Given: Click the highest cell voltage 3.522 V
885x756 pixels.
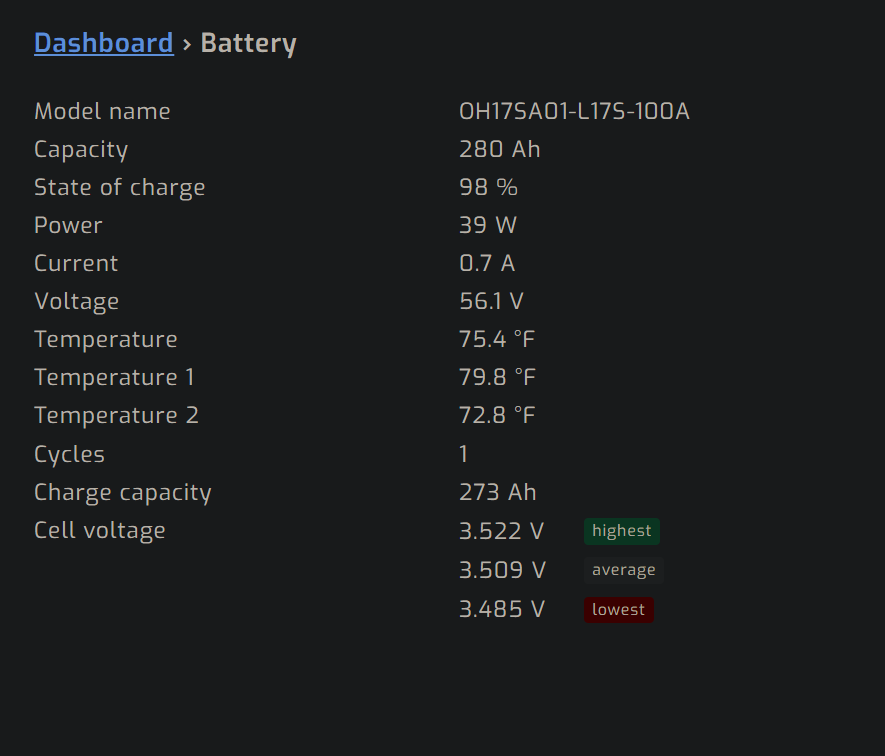Looking at the screenshot, I should click(501, 531).
